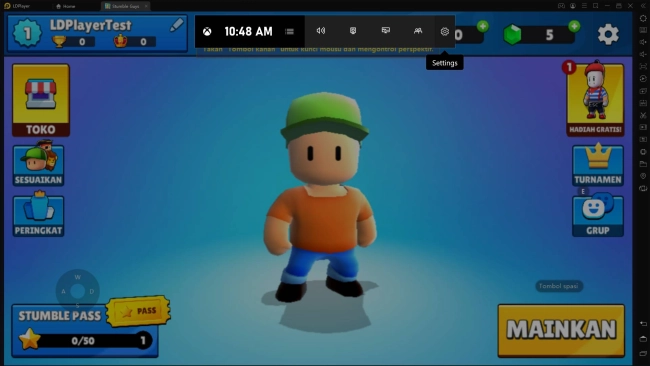
Task: Open LDPlayer sidebar settings gear
Action: 643,18
